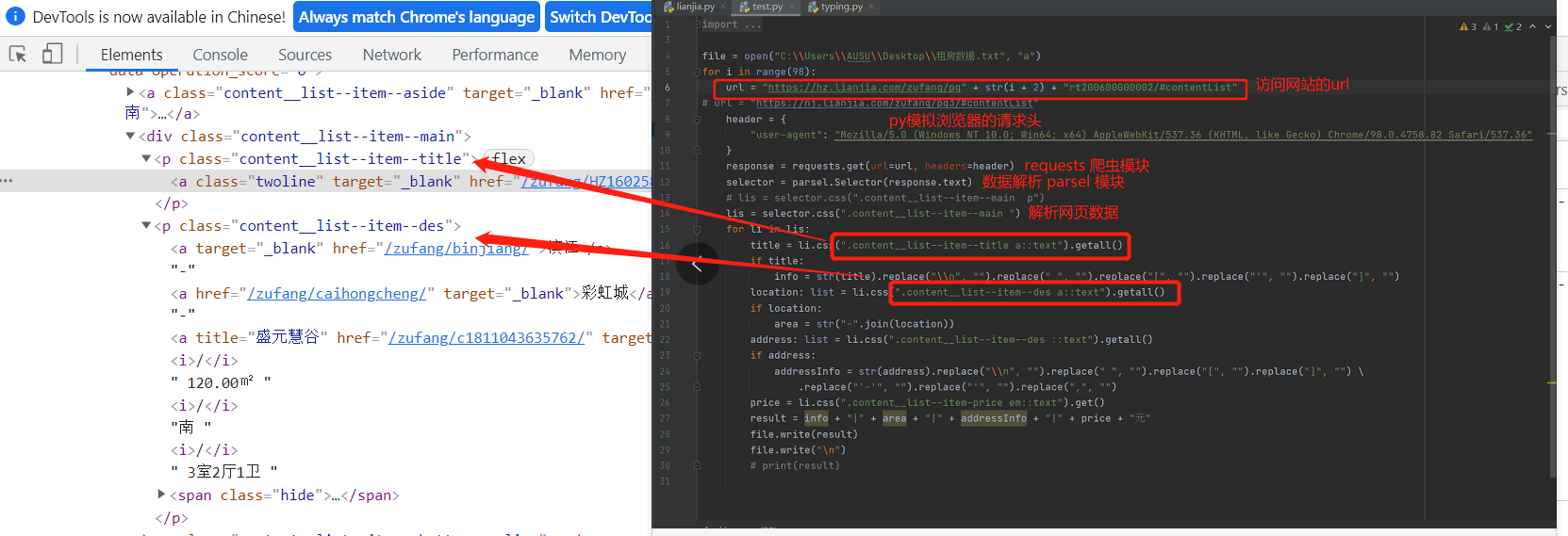Click the lianjia.py Python file icon

tap(668, 7)
